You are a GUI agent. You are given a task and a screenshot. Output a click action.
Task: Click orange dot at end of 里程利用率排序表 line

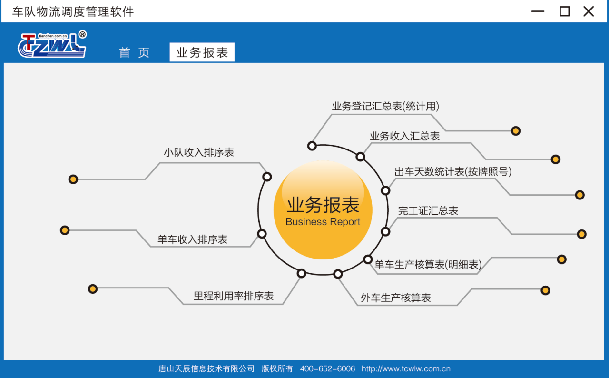[x=93, y=289]
